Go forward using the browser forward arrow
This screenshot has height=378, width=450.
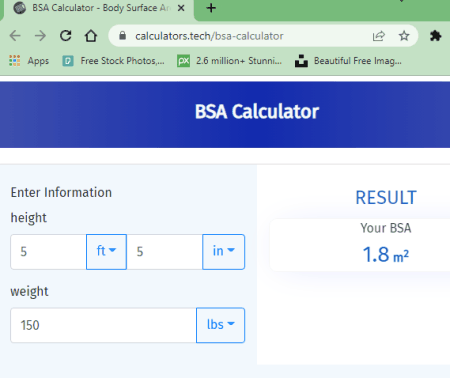(x=40, y=36)
